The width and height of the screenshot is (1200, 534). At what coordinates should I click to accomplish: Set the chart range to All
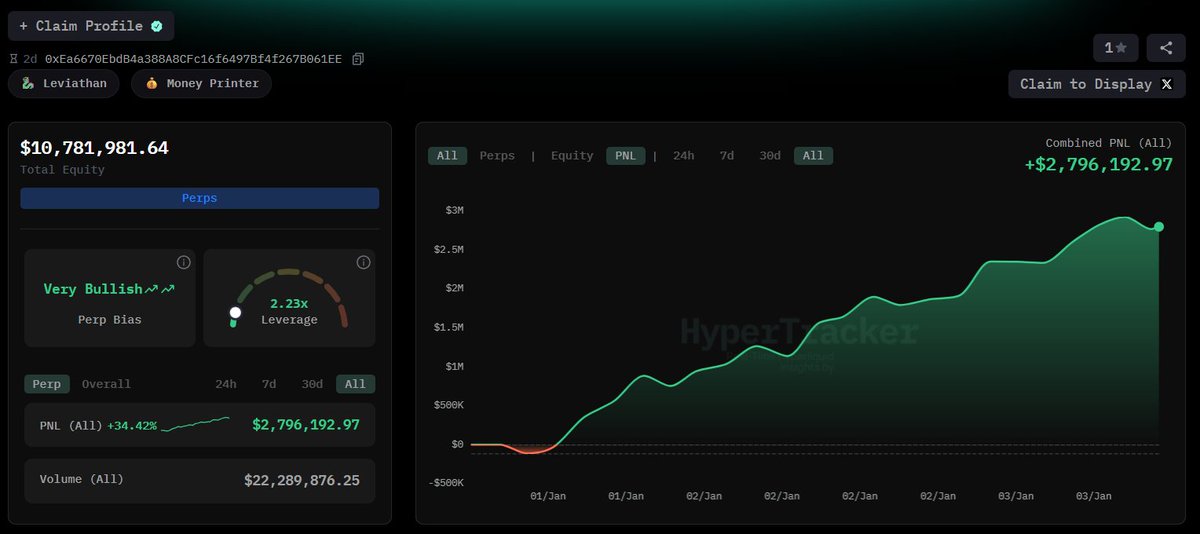813,156
